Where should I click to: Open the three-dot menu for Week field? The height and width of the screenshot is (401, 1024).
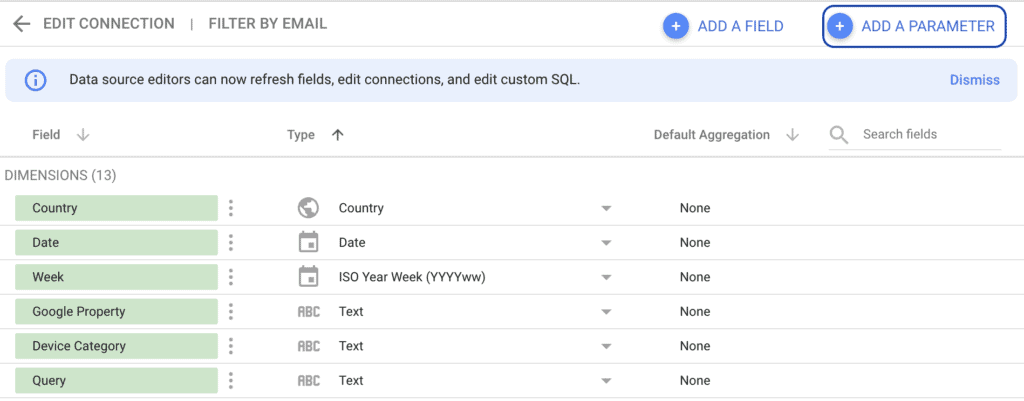(231, 277)
